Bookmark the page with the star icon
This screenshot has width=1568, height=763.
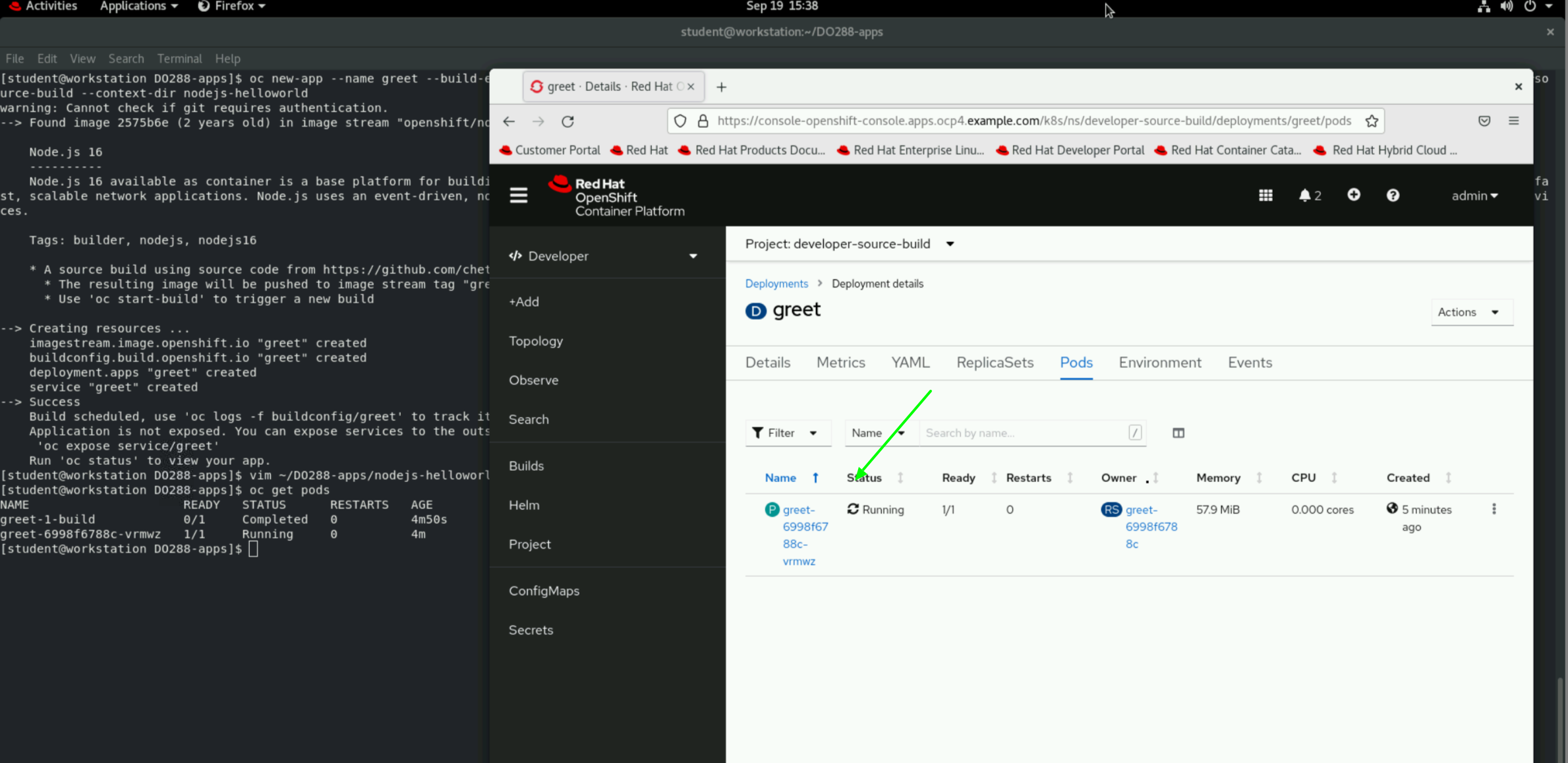[1372, 121]
